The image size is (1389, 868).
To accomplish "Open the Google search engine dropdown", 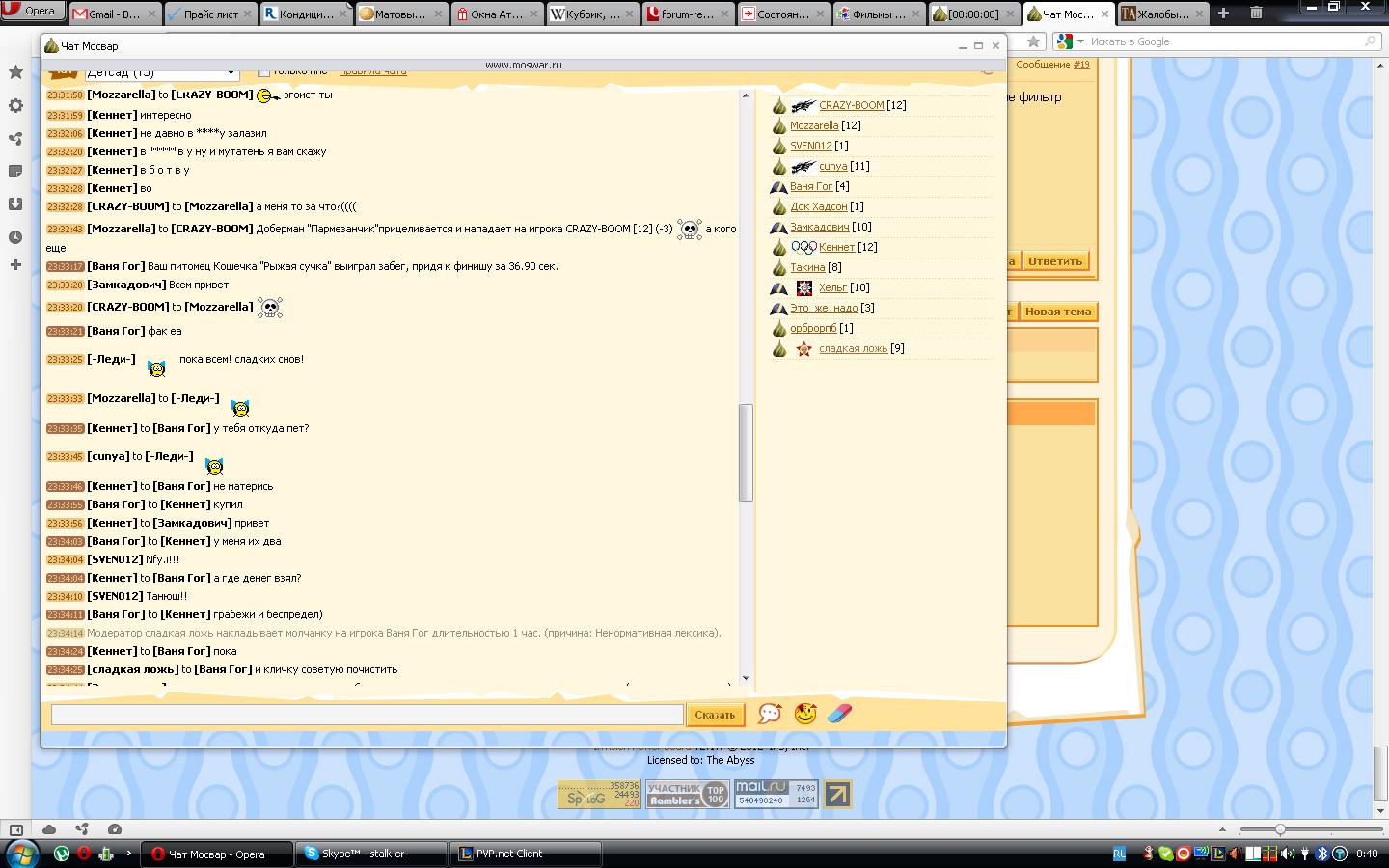I will pos(1069,41).
